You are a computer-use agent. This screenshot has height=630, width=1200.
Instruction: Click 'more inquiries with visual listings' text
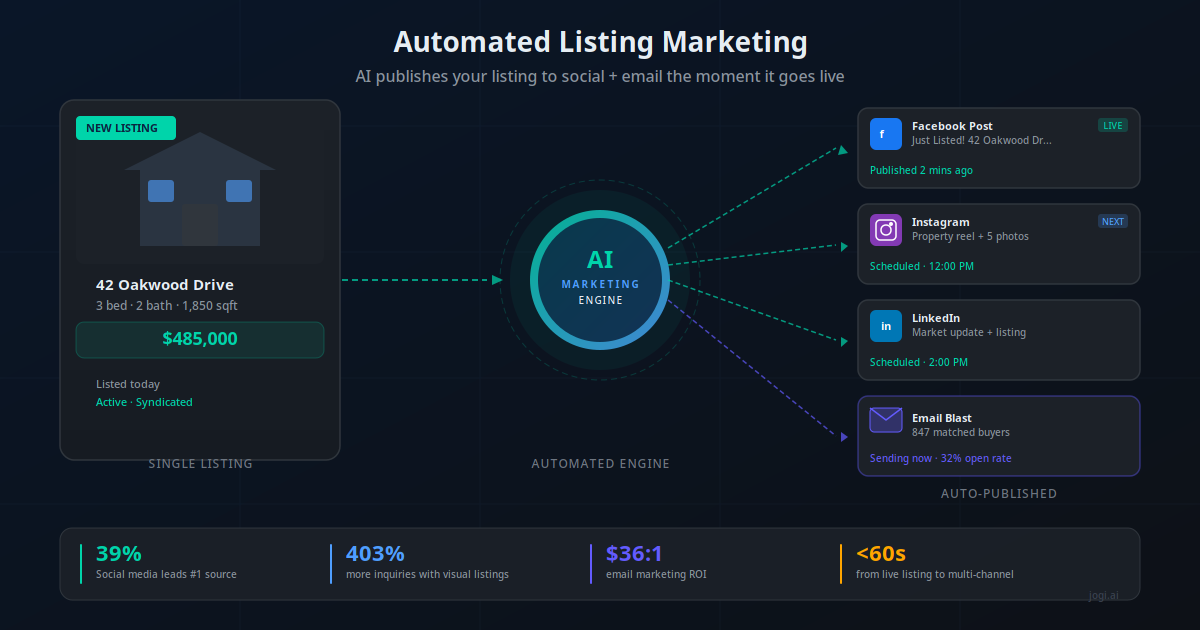tap(427, 575)
